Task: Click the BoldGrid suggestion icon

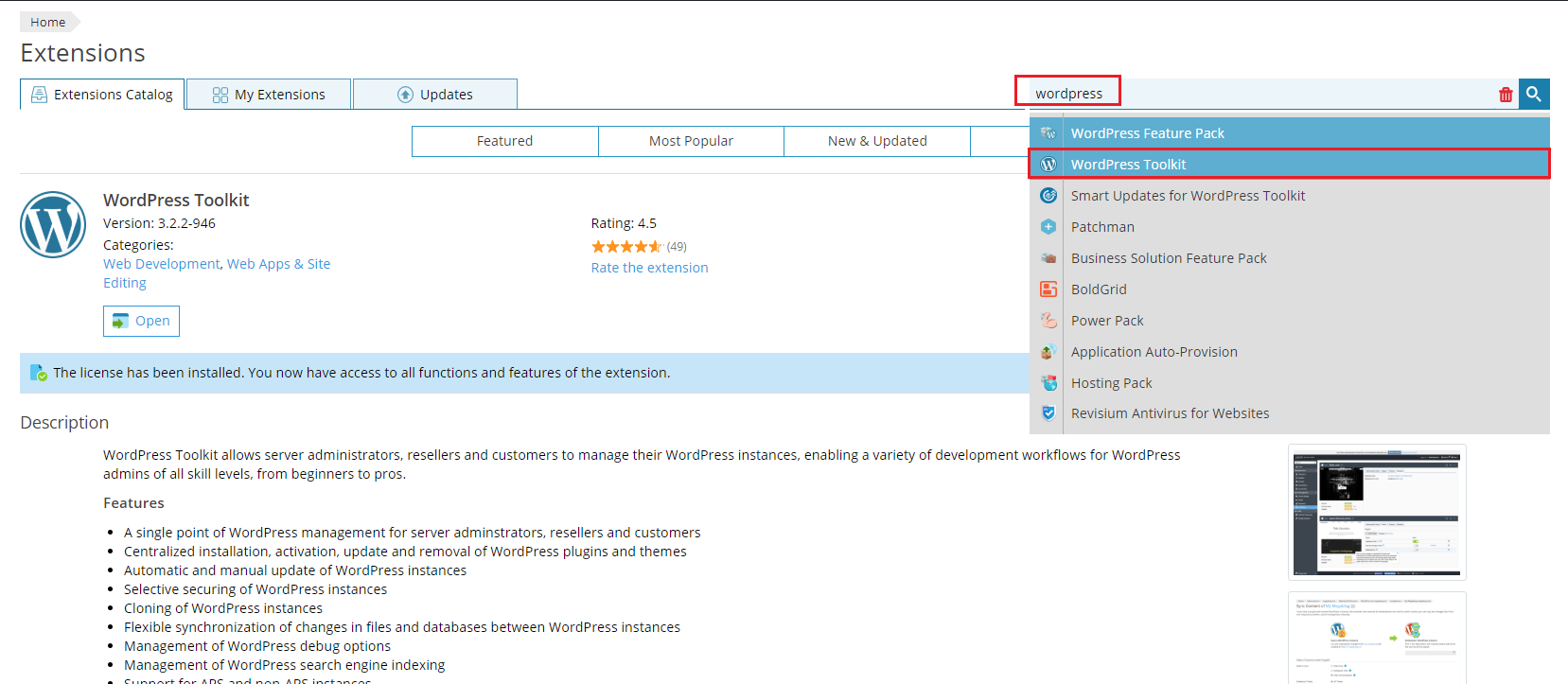Action: (x=1048, y=289)
